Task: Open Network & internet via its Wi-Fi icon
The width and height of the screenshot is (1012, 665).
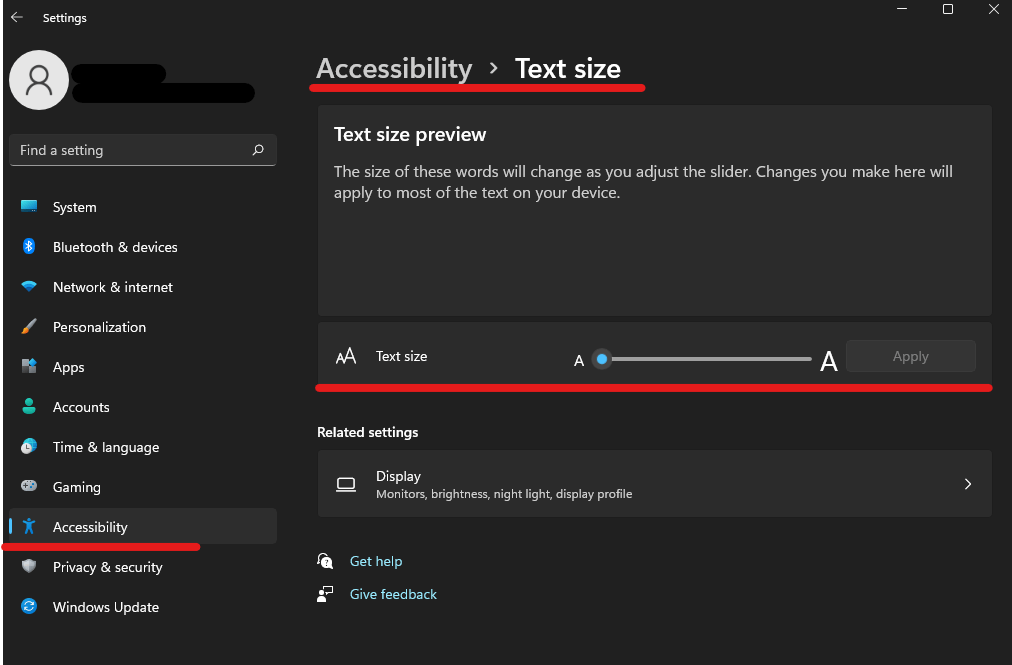Action: click(x=30, y=287)
